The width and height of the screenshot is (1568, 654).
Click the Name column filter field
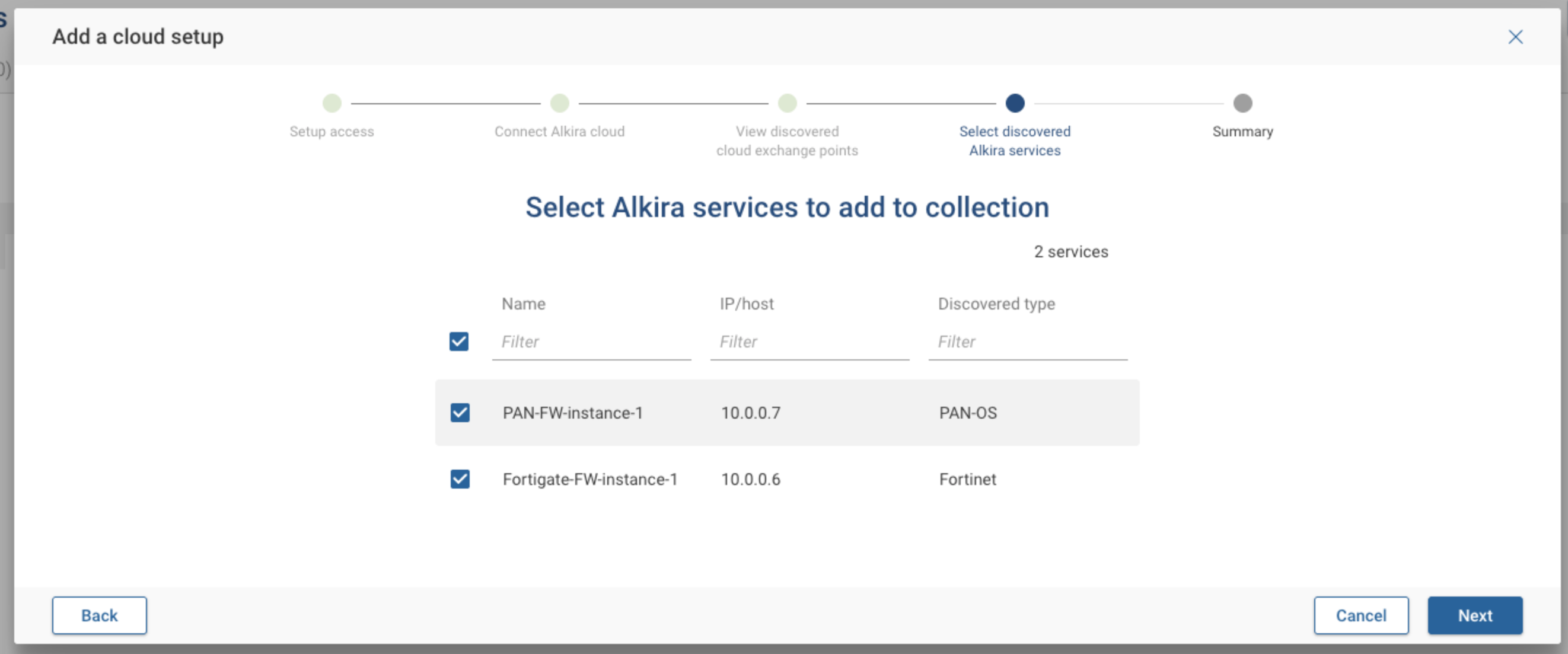[x=591, y=342]
